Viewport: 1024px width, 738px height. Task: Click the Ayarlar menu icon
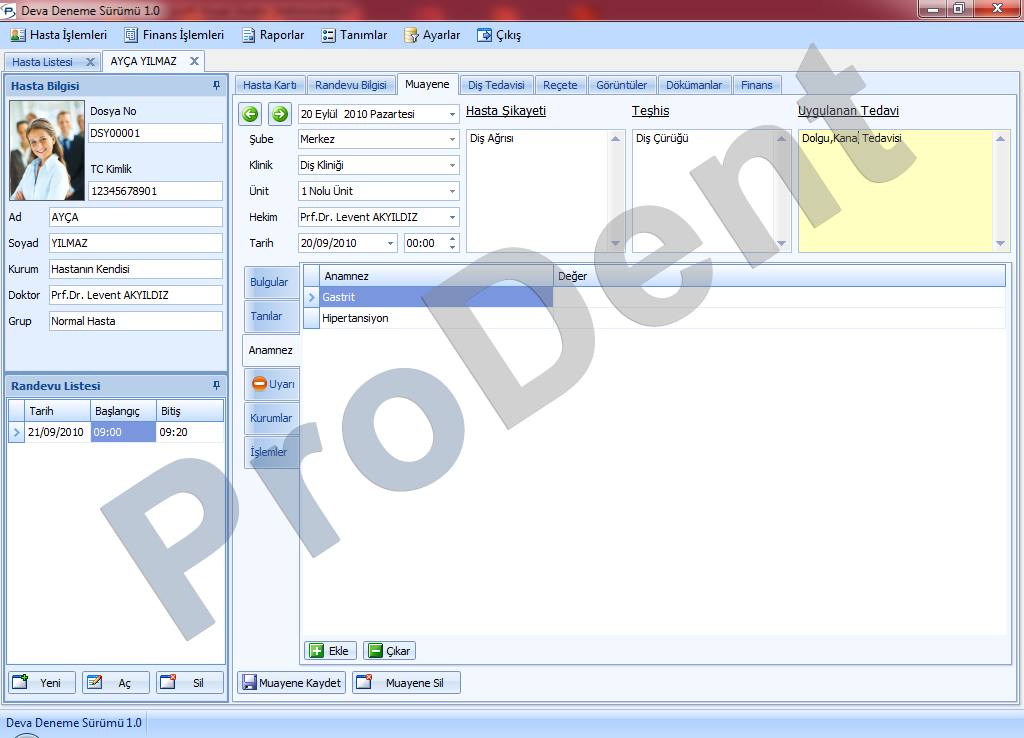[x=411, y=35]
